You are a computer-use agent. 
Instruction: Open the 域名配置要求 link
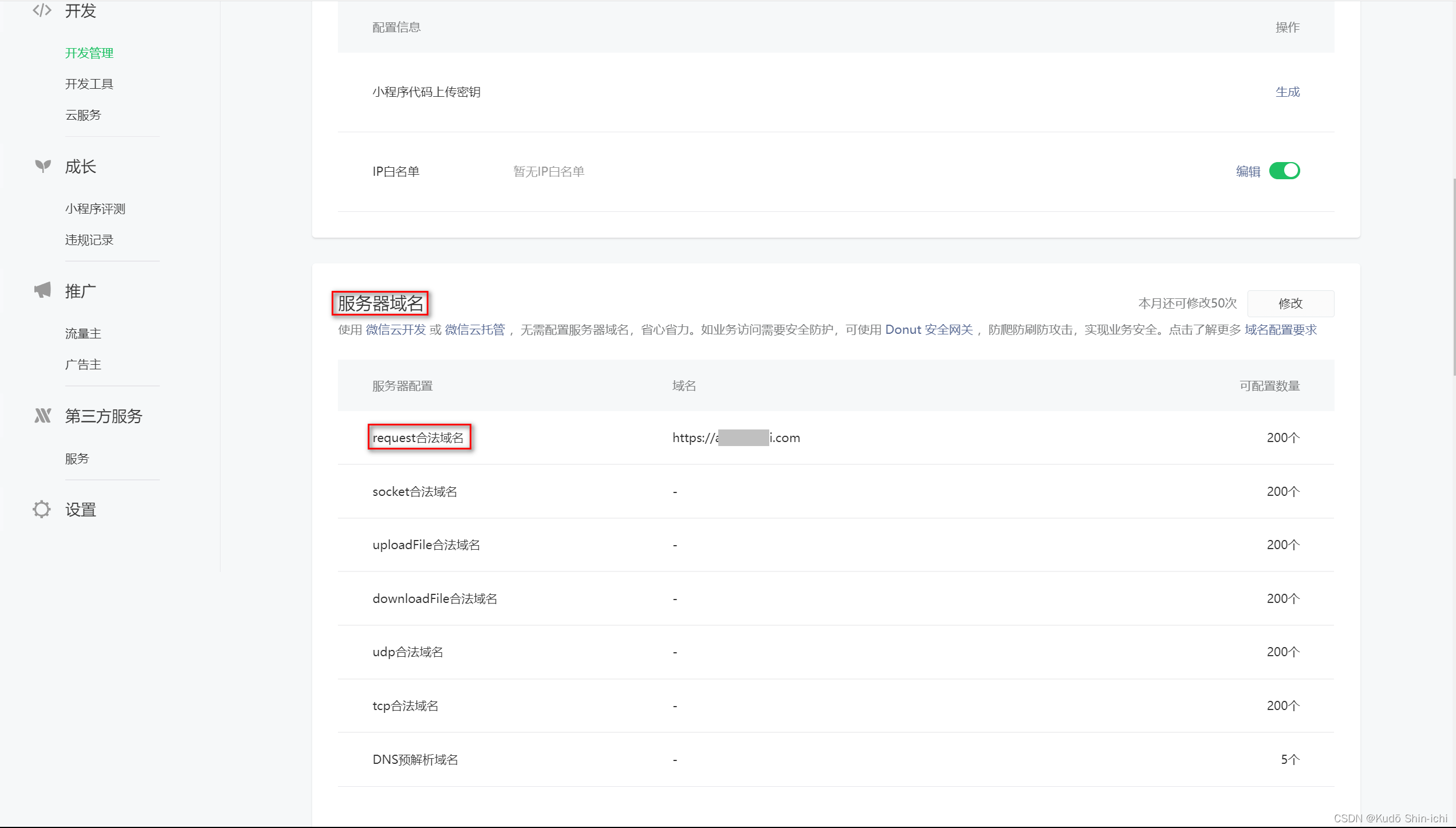pyautogui.click(x=1281, y=330)
